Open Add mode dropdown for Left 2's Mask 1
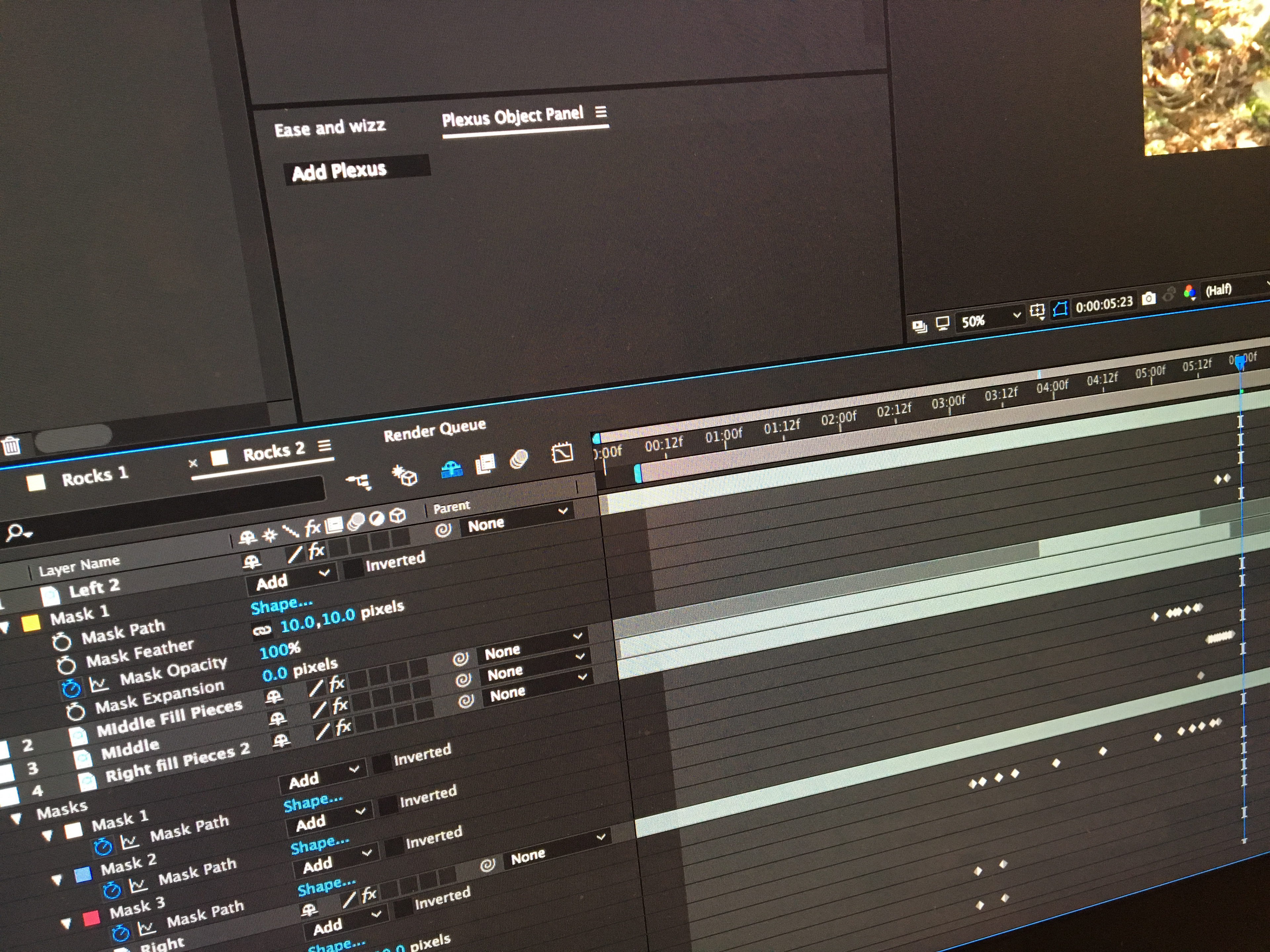This screenshot has height=952, width=1270. click(292, 579)
